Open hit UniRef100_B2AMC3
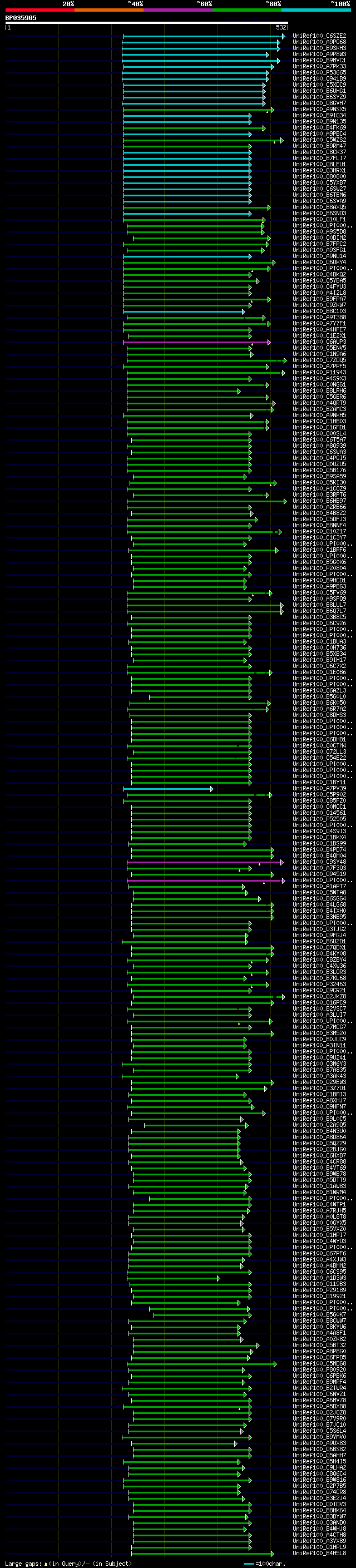 click(319, 409)
